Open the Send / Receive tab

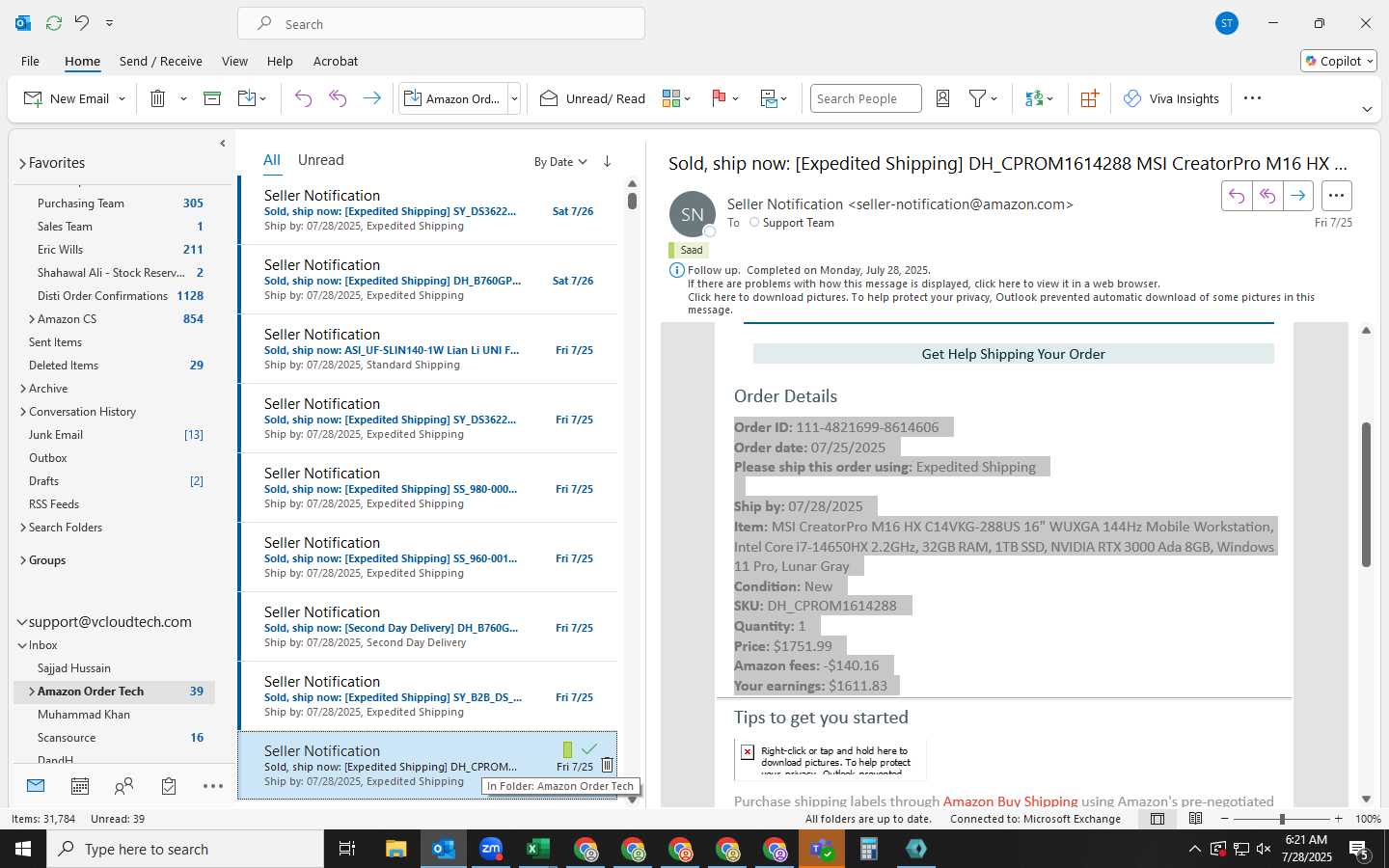pos(161,61)
